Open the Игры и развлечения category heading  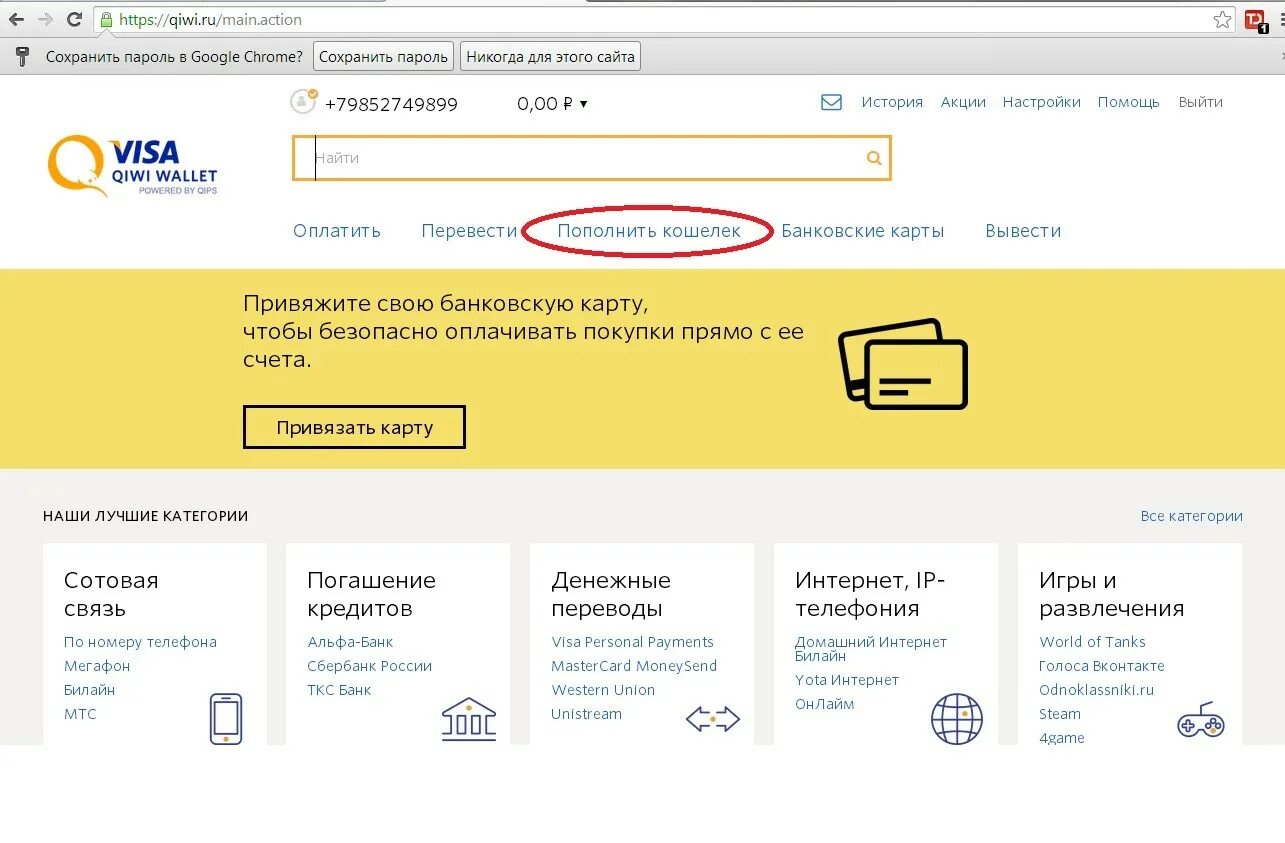click(1111, 594)
